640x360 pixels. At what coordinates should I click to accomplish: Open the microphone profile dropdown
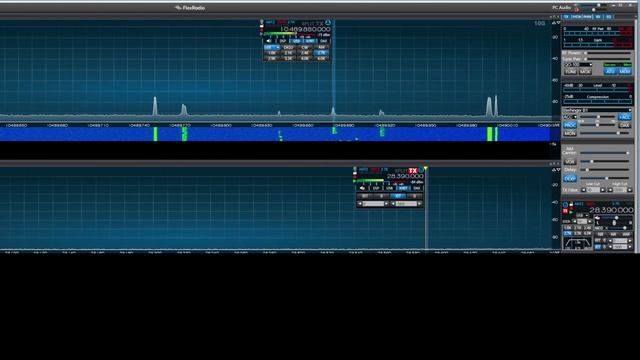pos(597,110)
